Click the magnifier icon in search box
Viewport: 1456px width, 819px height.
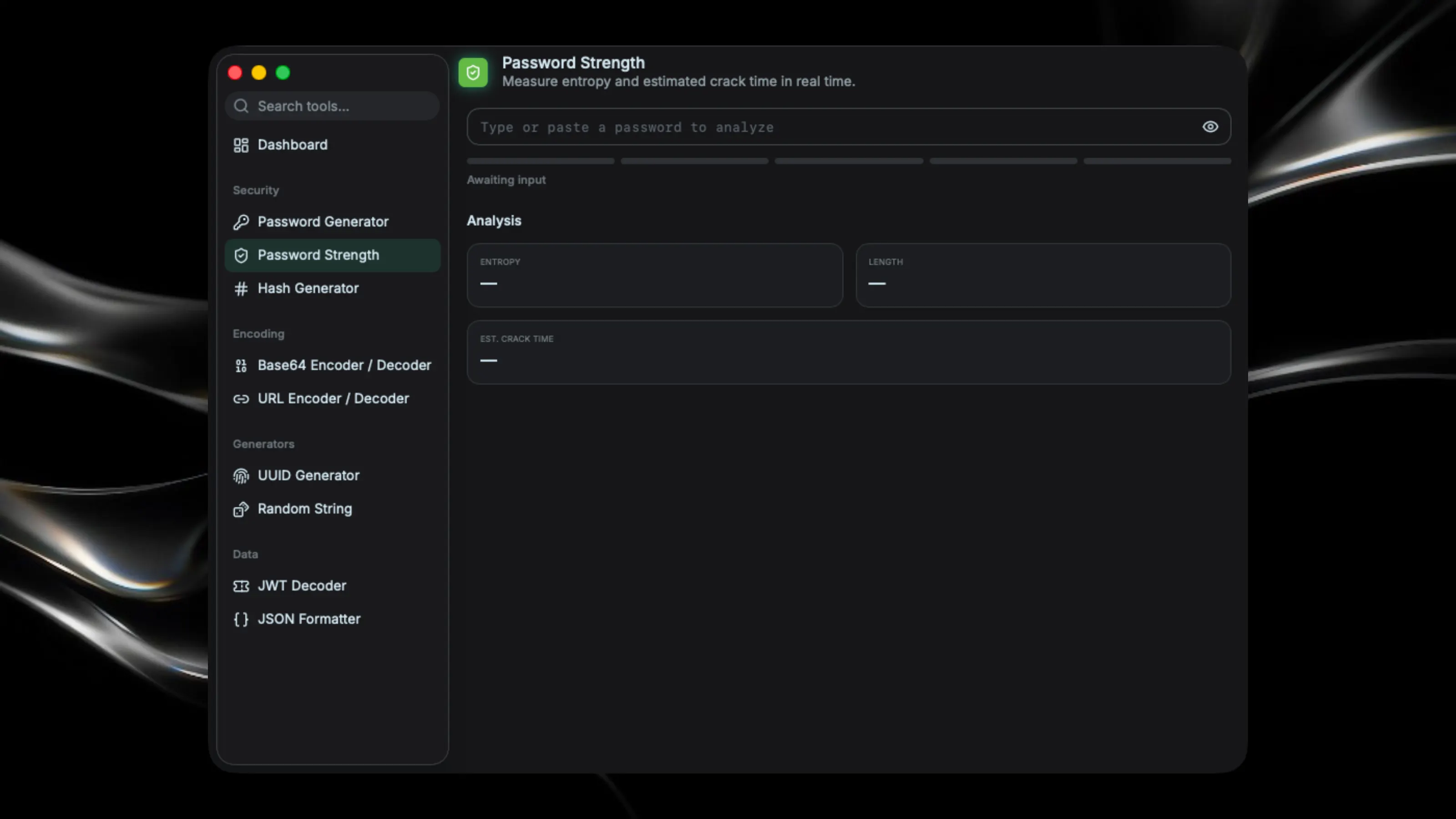pos(241,106)
